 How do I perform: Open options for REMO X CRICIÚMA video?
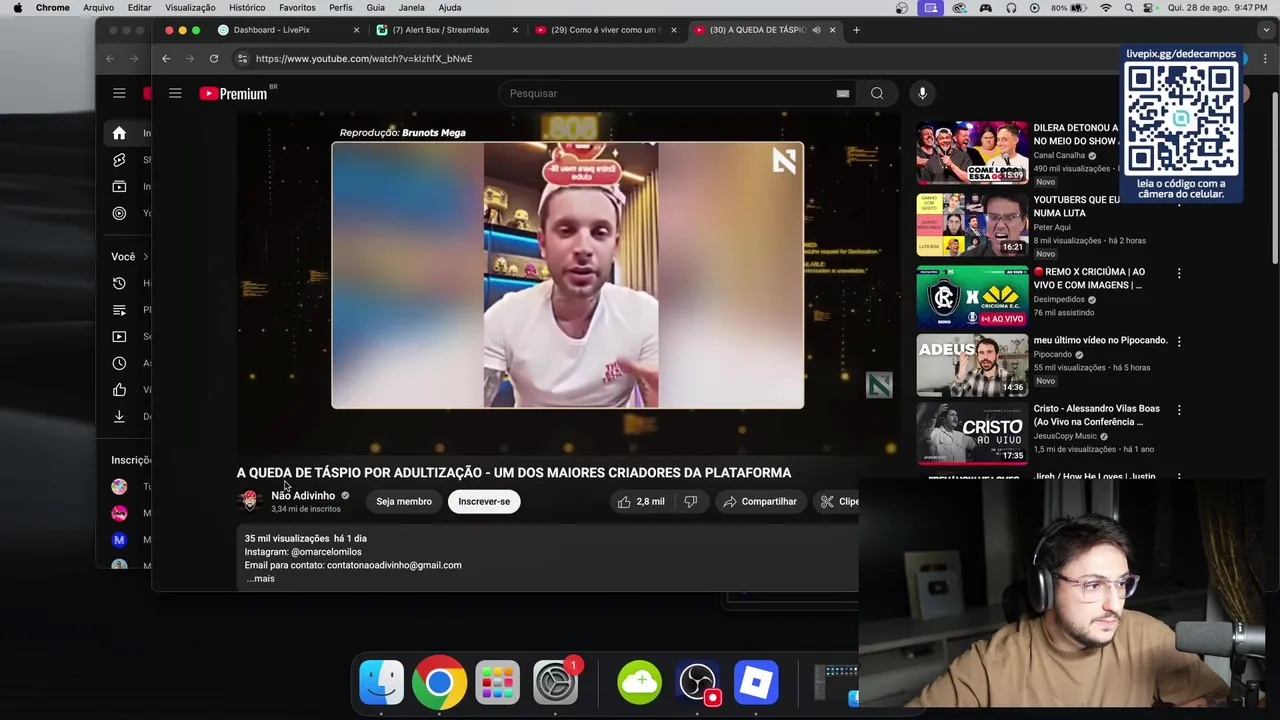pyautogui.click(x=1179, y=273)
